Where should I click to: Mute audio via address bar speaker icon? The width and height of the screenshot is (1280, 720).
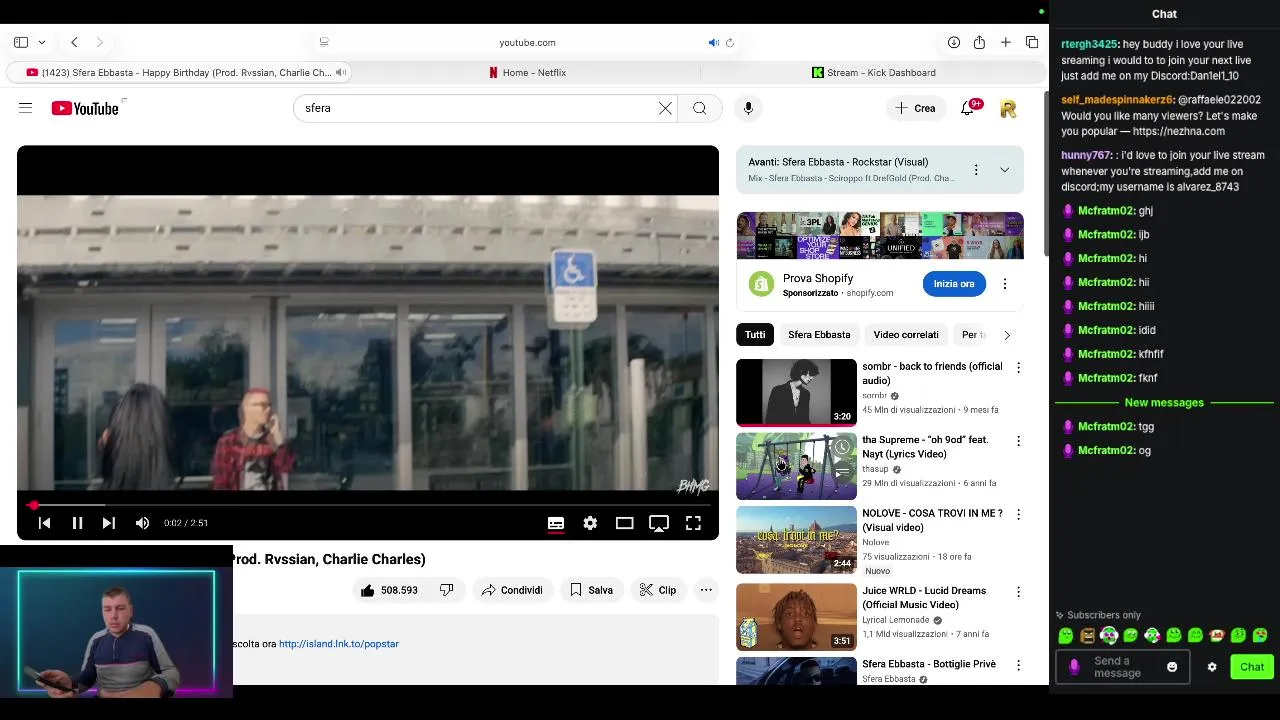click(713, 42)
